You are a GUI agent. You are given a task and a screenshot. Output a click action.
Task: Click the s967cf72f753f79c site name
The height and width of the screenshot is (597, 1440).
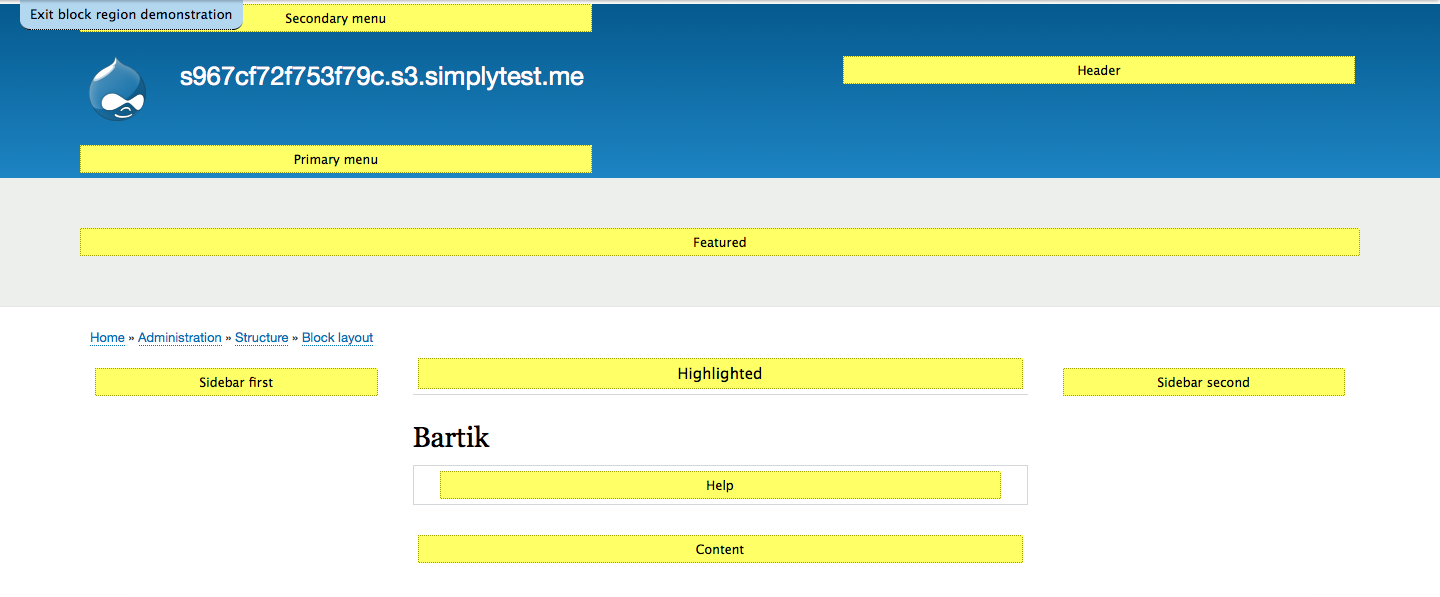(381, 76)
